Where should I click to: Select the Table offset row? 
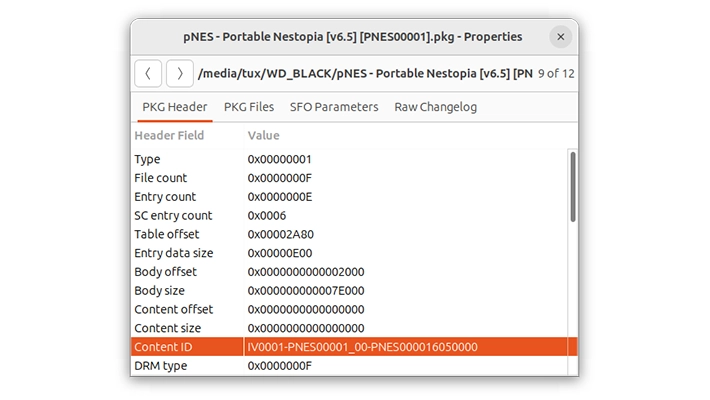(x=349, y=234)
